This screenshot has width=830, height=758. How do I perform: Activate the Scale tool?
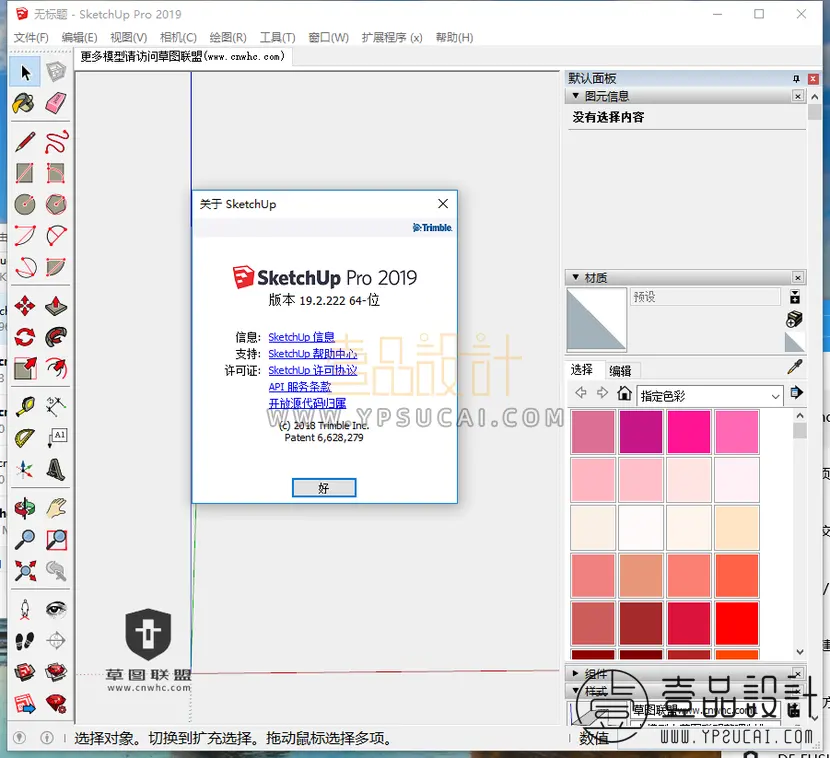coord(25,368)
